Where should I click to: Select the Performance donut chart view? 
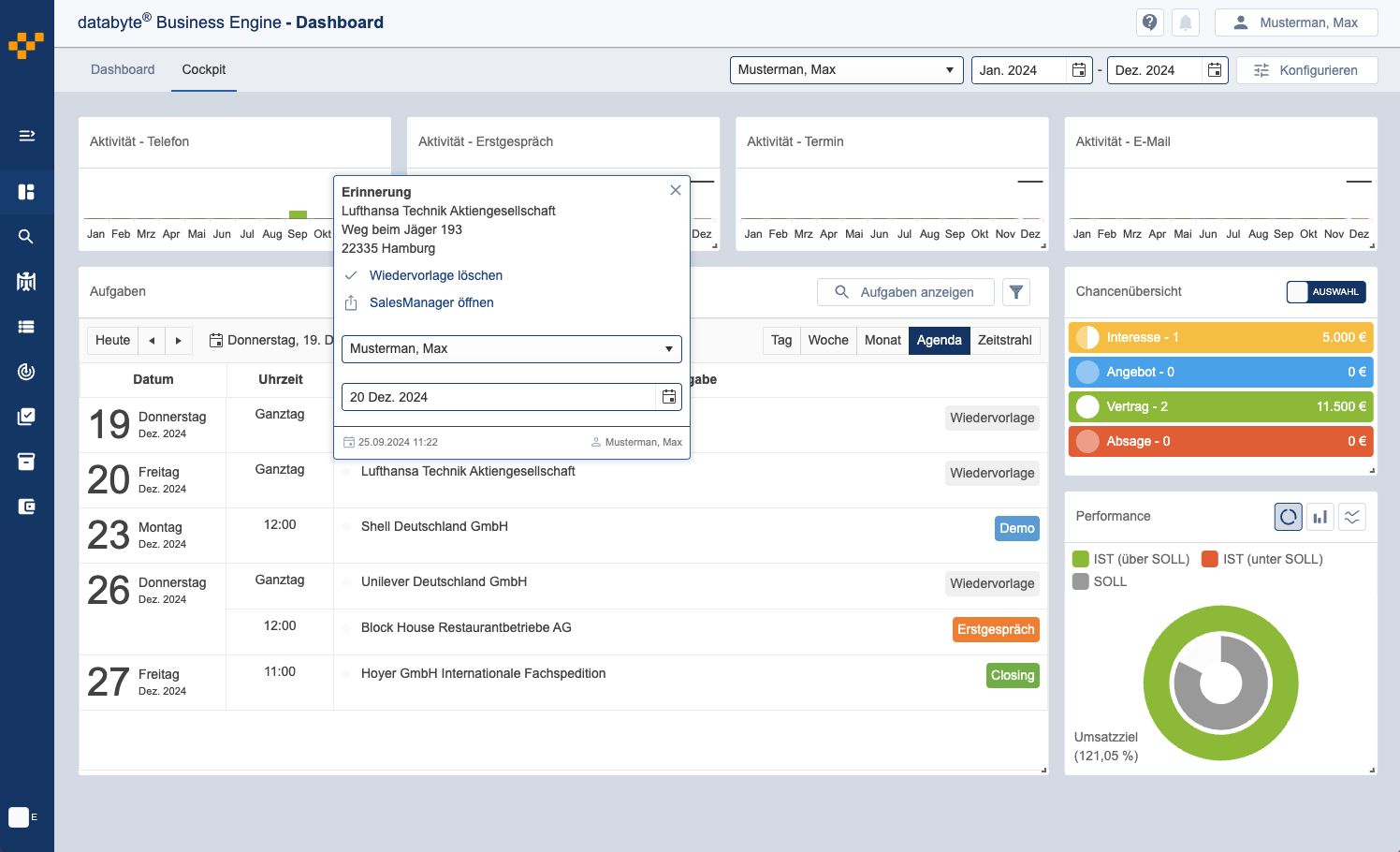point(1288,517)
